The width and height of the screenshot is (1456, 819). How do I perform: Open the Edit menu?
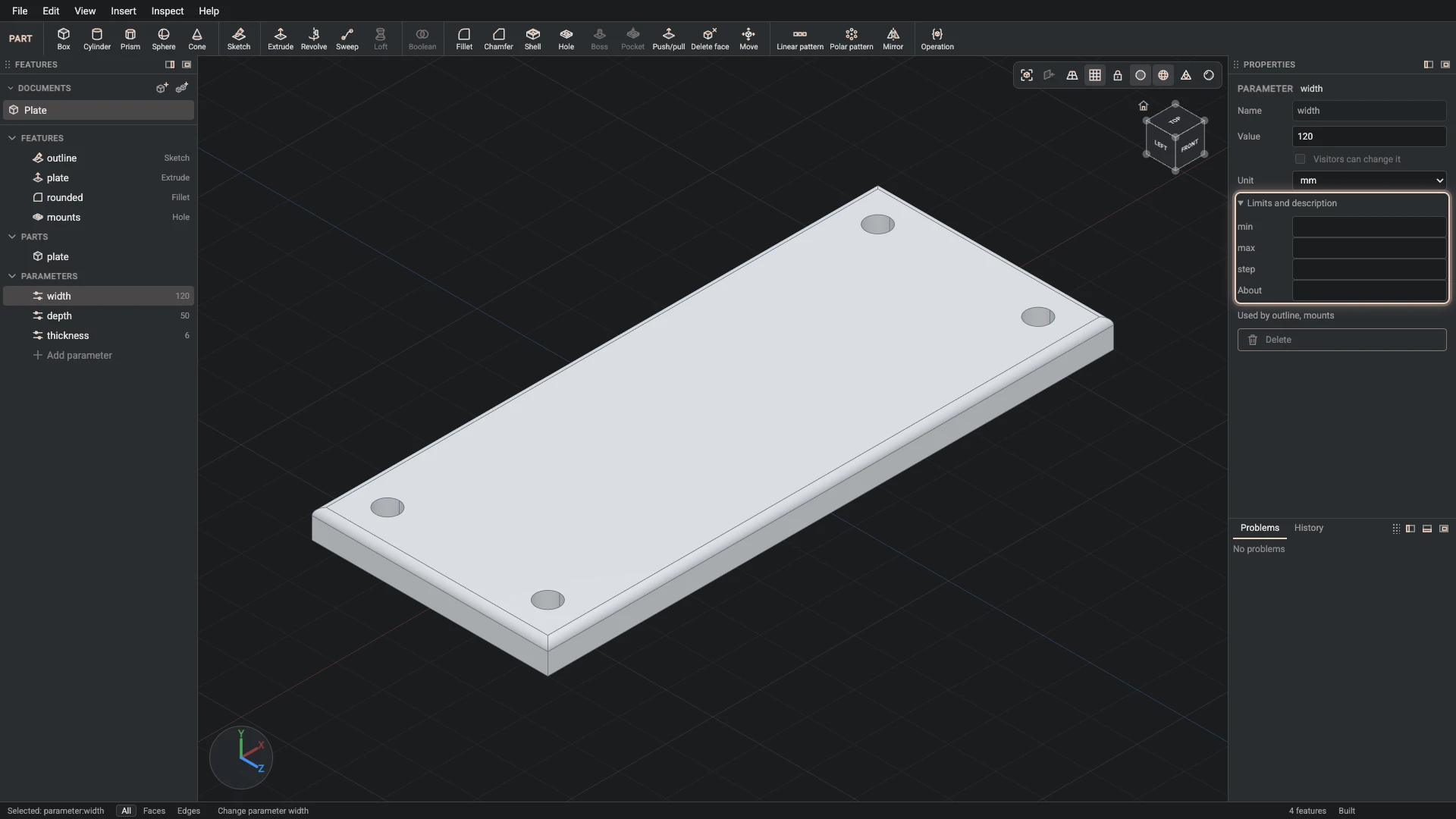point(51,11)
